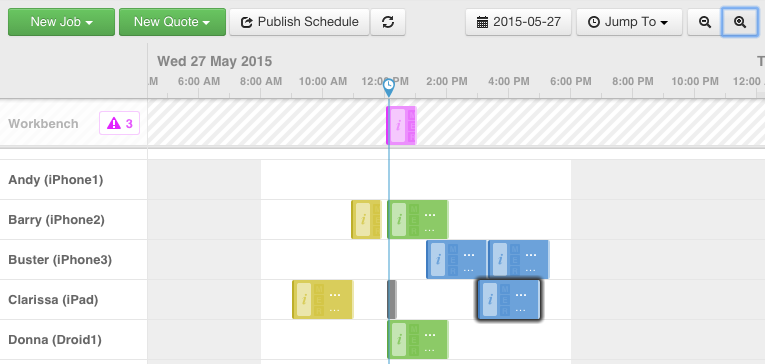765x364 pixels.
Task: Click info icon on Barry's yellow job
Action: (x=362, y=220)
